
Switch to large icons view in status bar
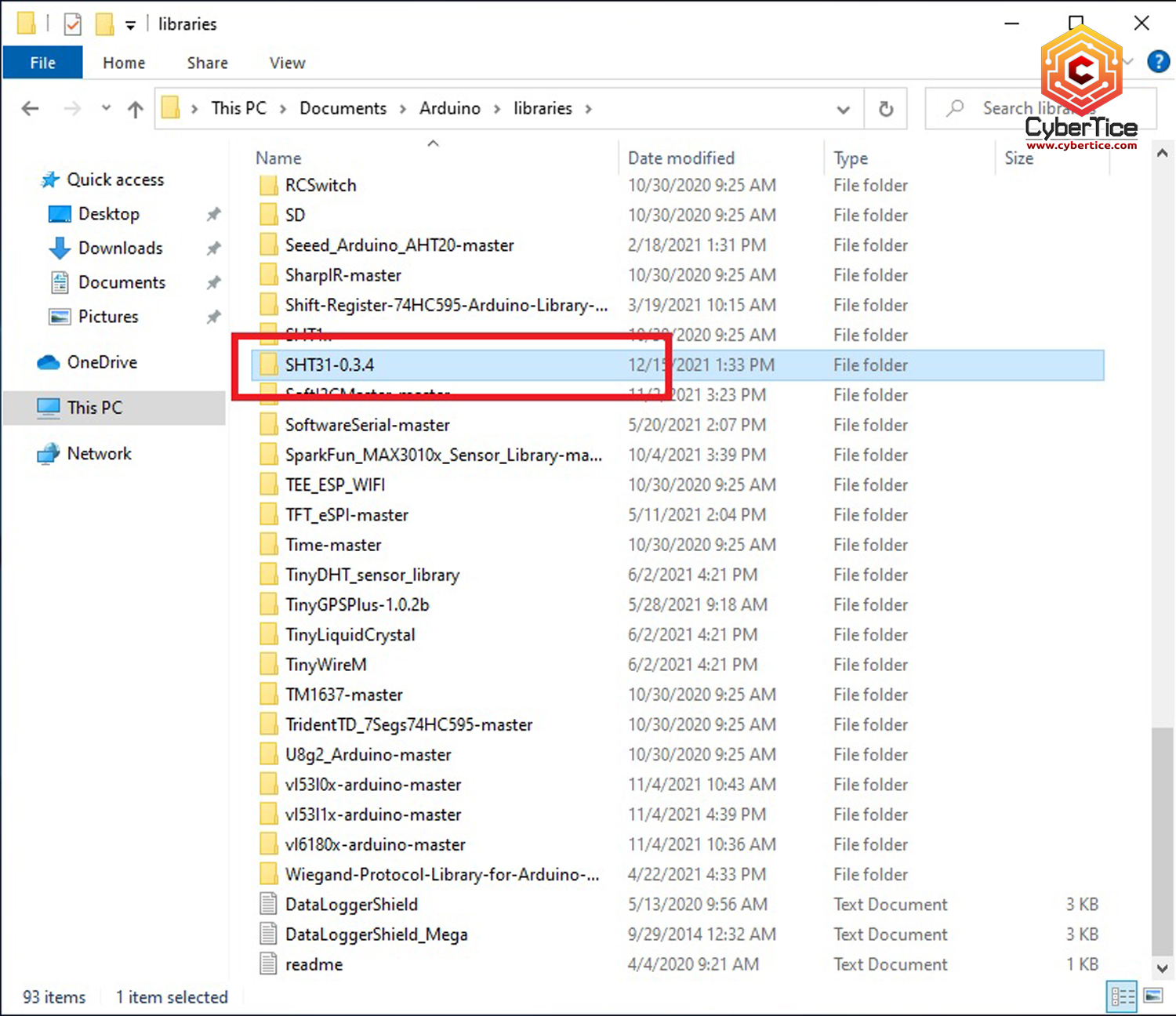1153,996
